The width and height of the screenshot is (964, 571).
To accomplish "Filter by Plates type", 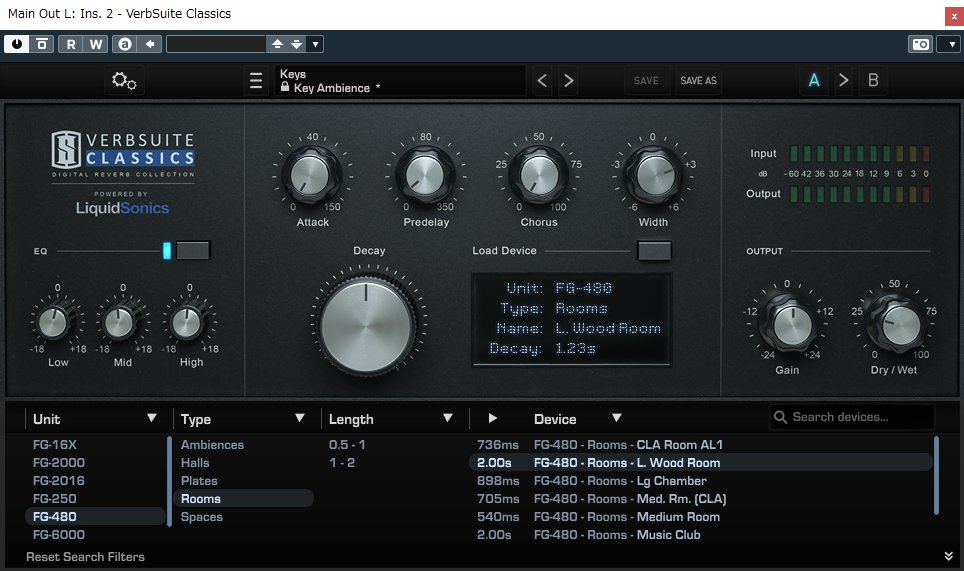I will (199, 481).
